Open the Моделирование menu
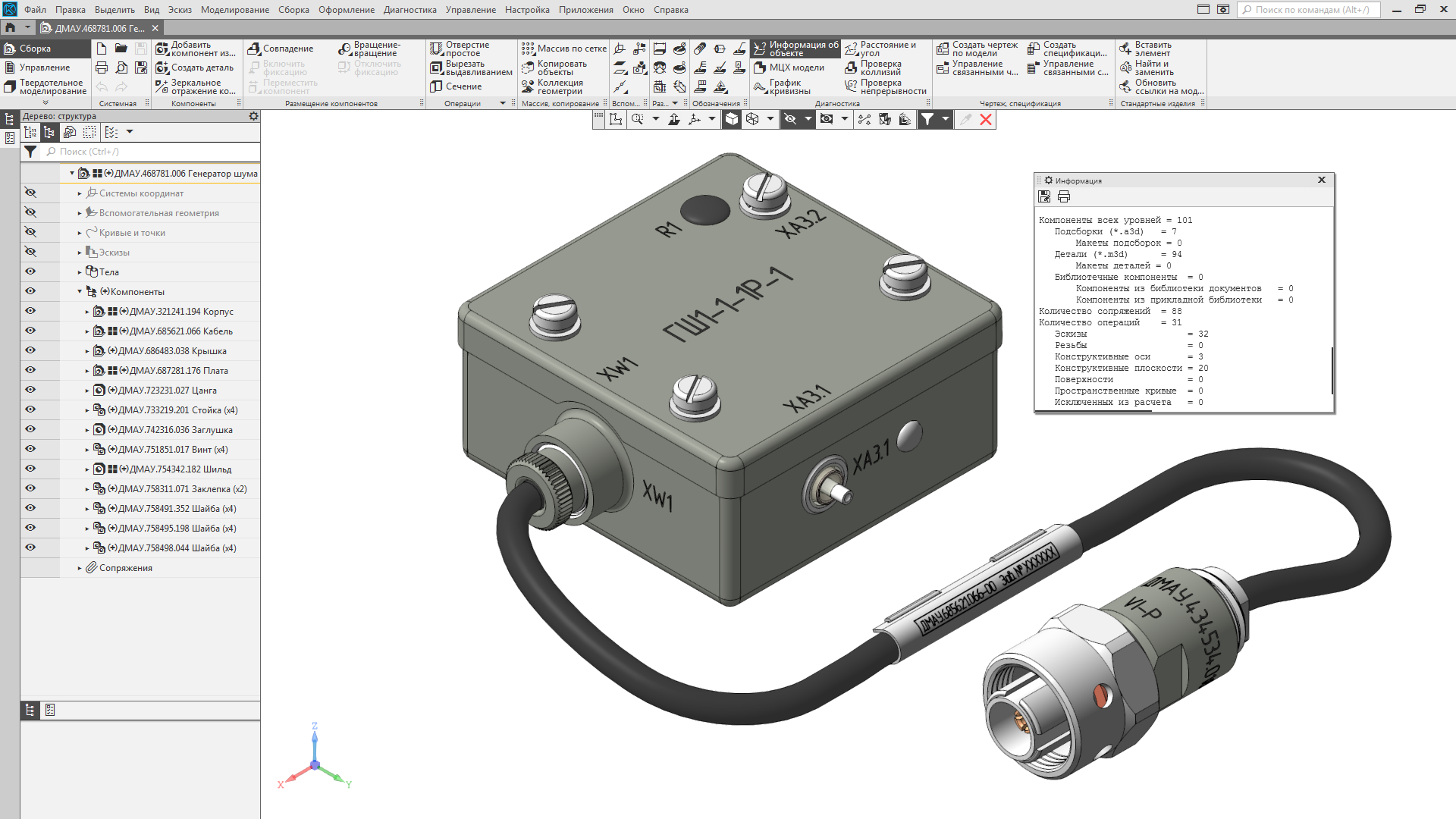This screenshot has width=1456, height=819. point(235,10)
